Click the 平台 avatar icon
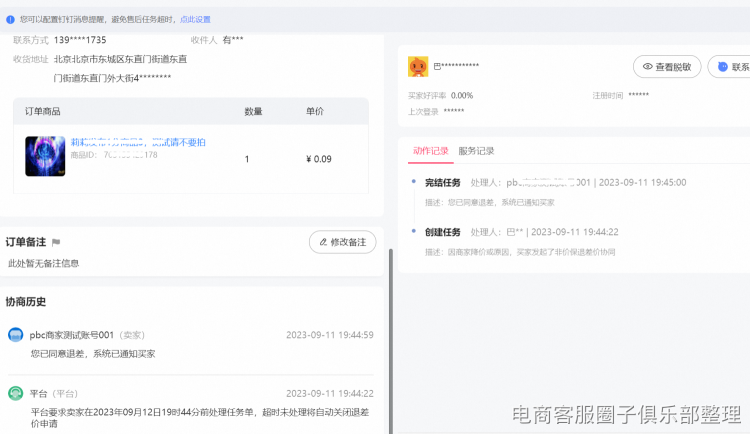The width and height of the screenshot is (750, 434). (16, 393)
